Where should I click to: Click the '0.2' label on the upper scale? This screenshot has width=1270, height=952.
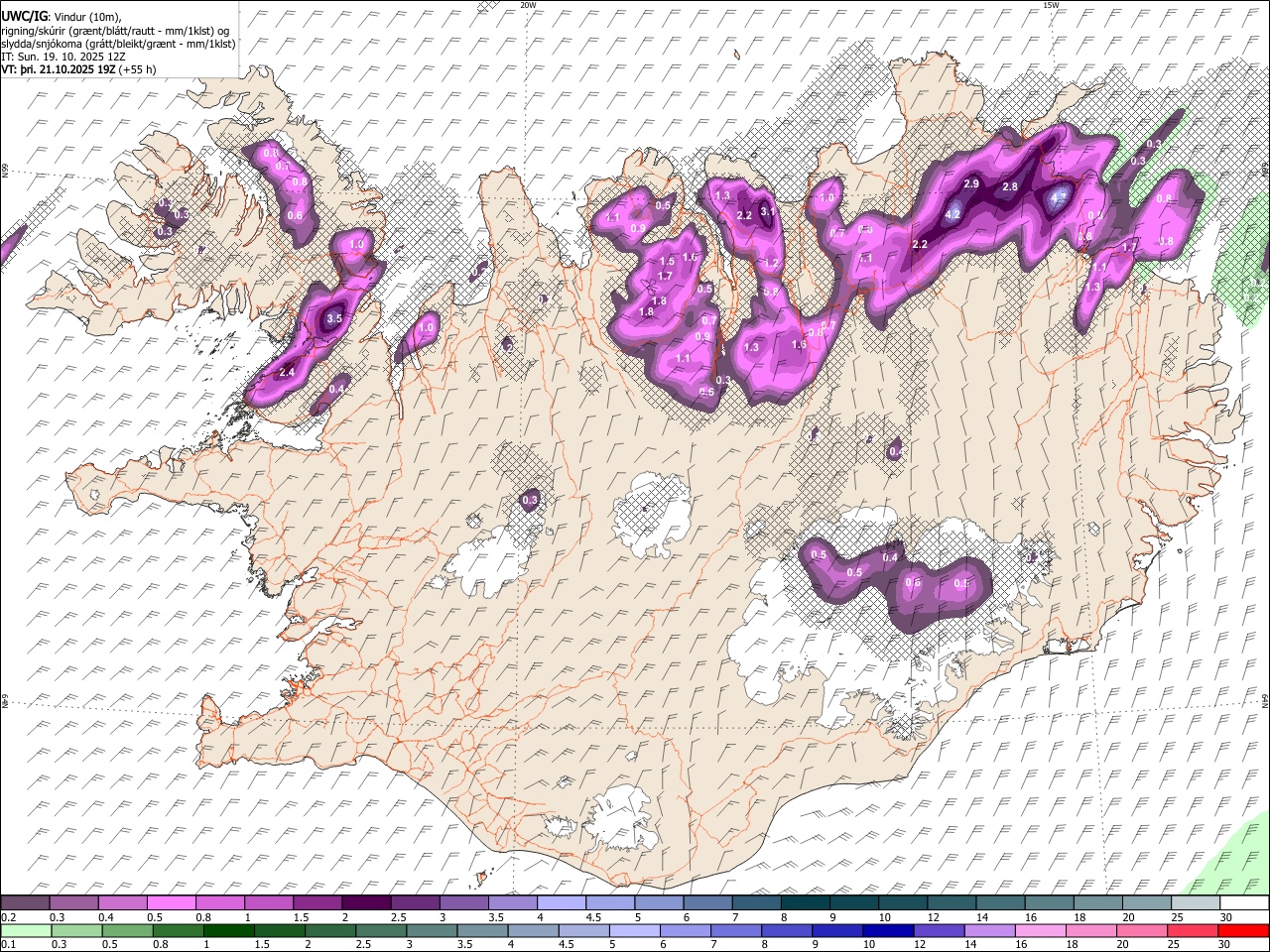(8, 917)
